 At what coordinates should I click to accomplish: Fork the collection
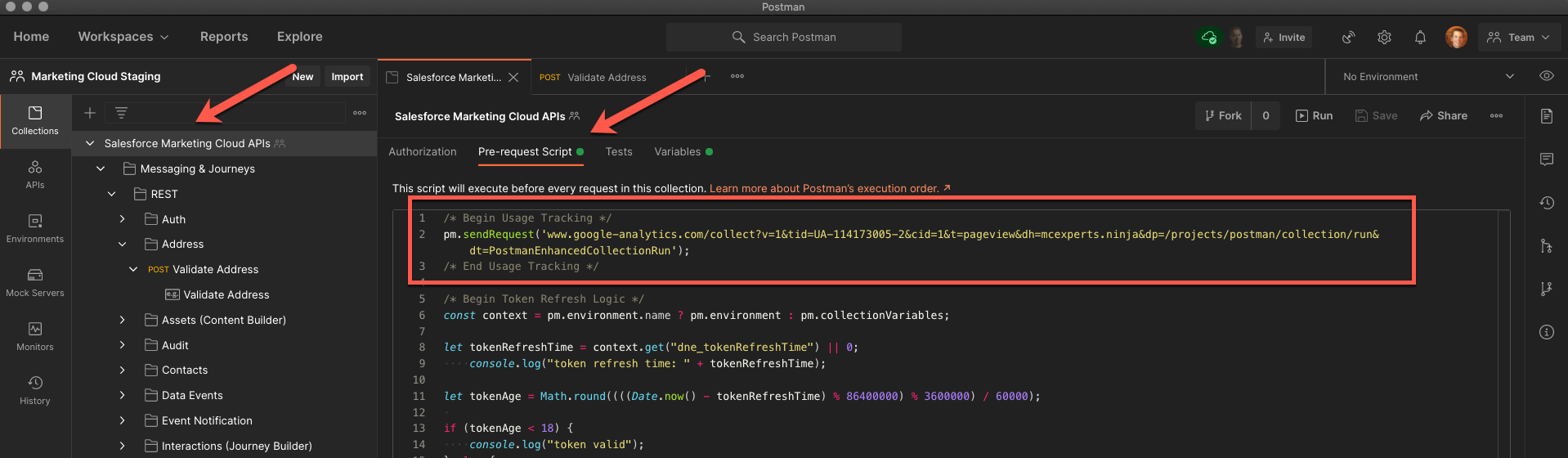pyautogui.click(x=1223, y=116)
